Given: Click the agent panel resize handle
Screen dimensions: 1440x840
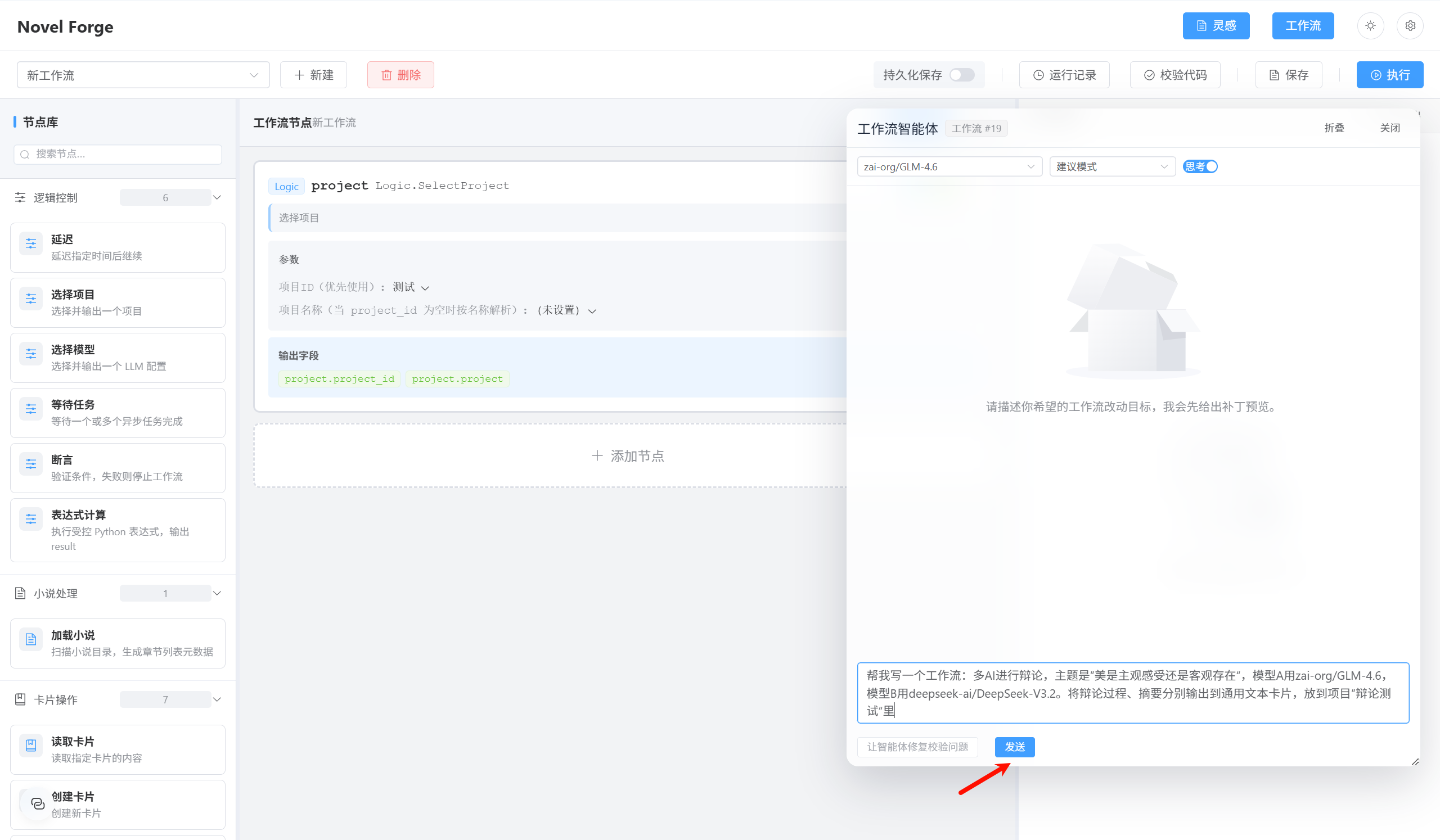Looking at the screenshot, I should point(1415,762).
